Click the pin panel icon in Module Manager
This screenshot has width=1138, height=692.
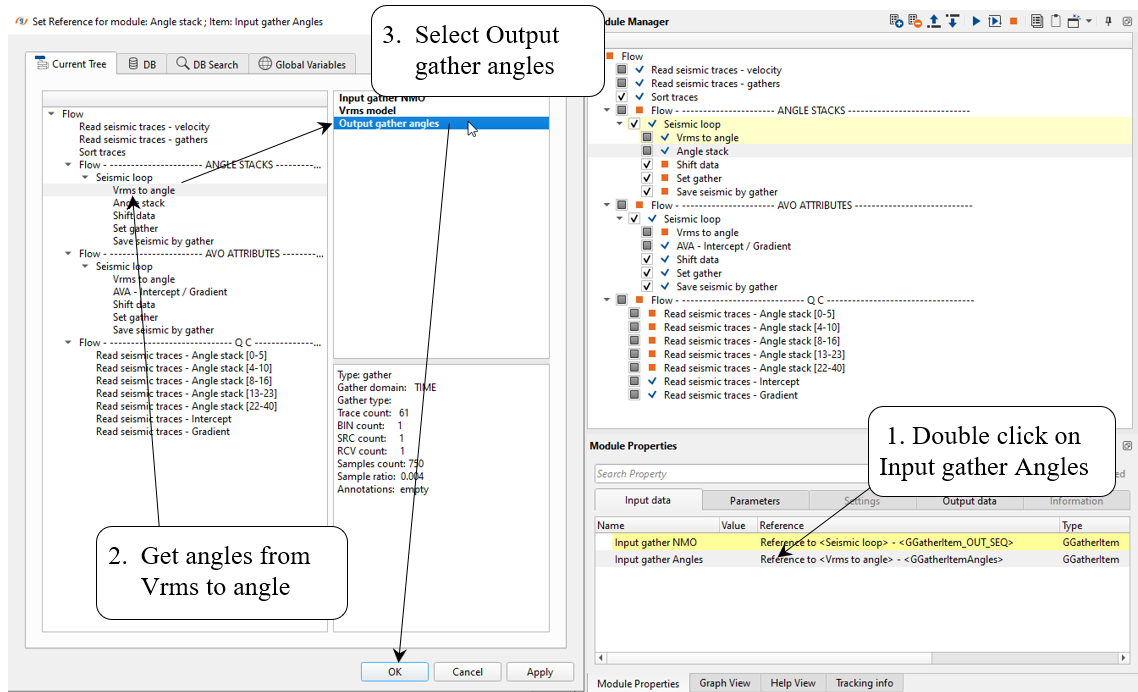tap(1108, 21)
